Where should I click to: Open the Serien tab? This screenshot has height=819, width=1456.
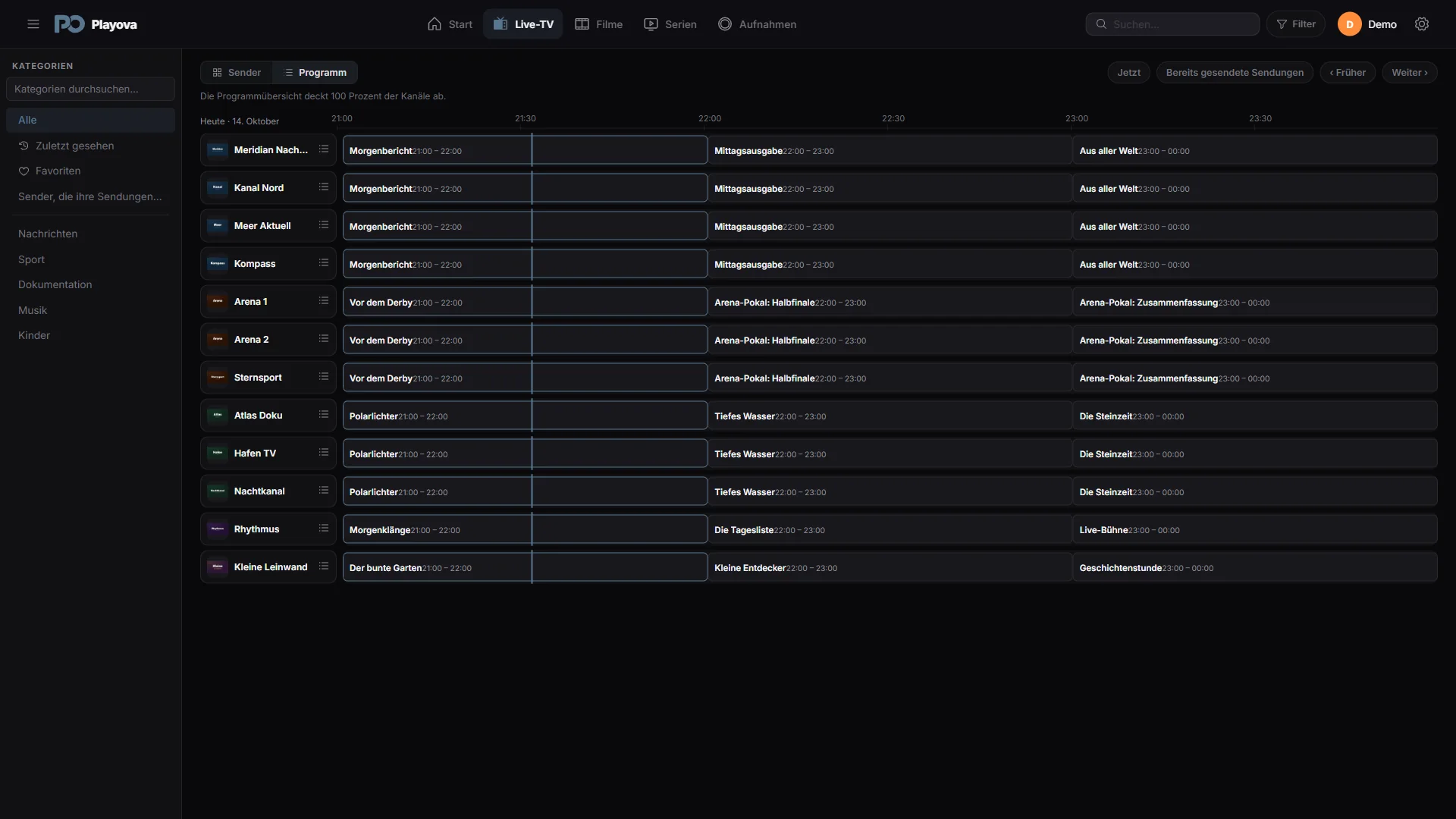[670, 24]
